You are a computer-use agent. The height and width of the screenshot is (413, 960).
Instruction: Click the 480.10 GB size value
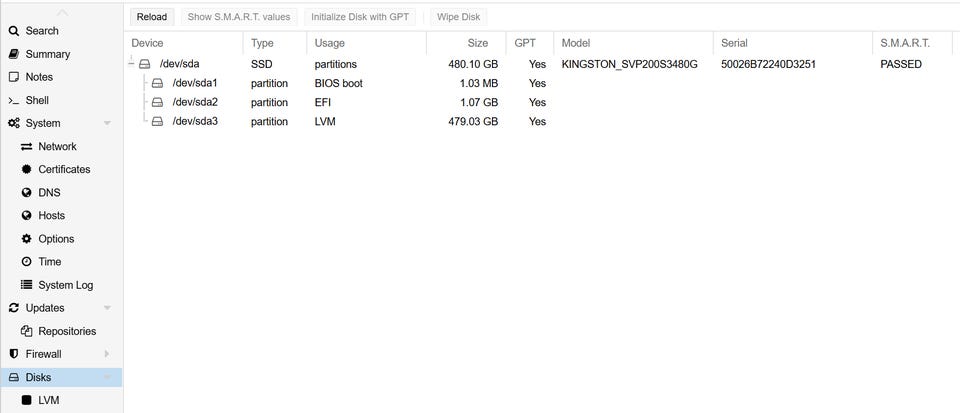[473, 64]
